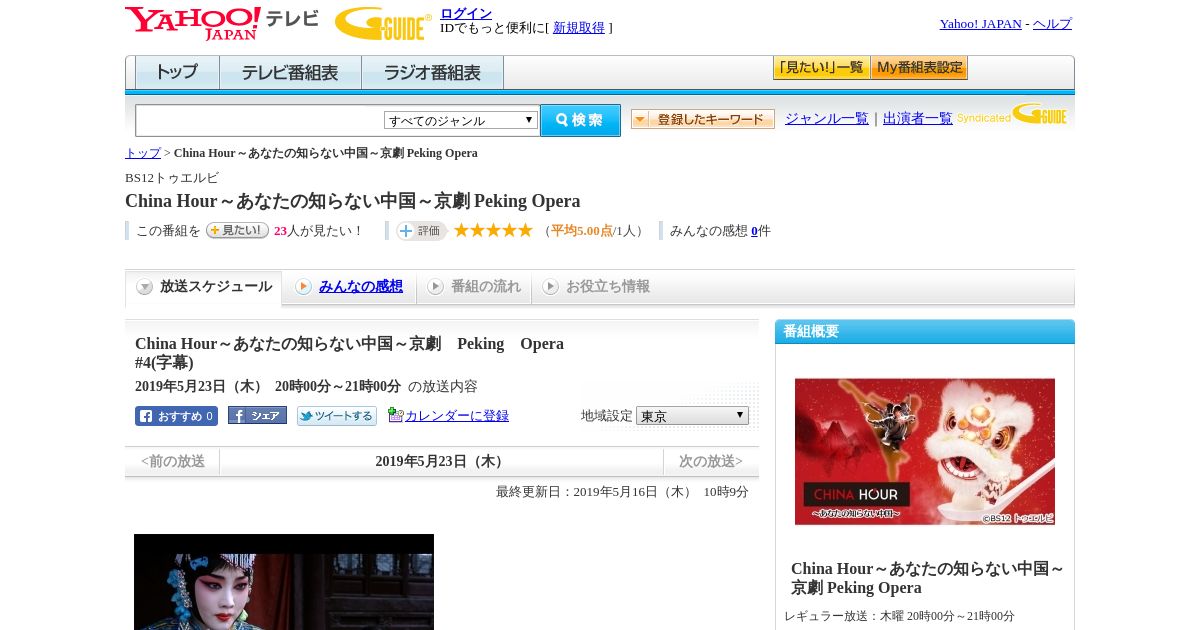Open the テレビ番組表 tab

(290, 73)
